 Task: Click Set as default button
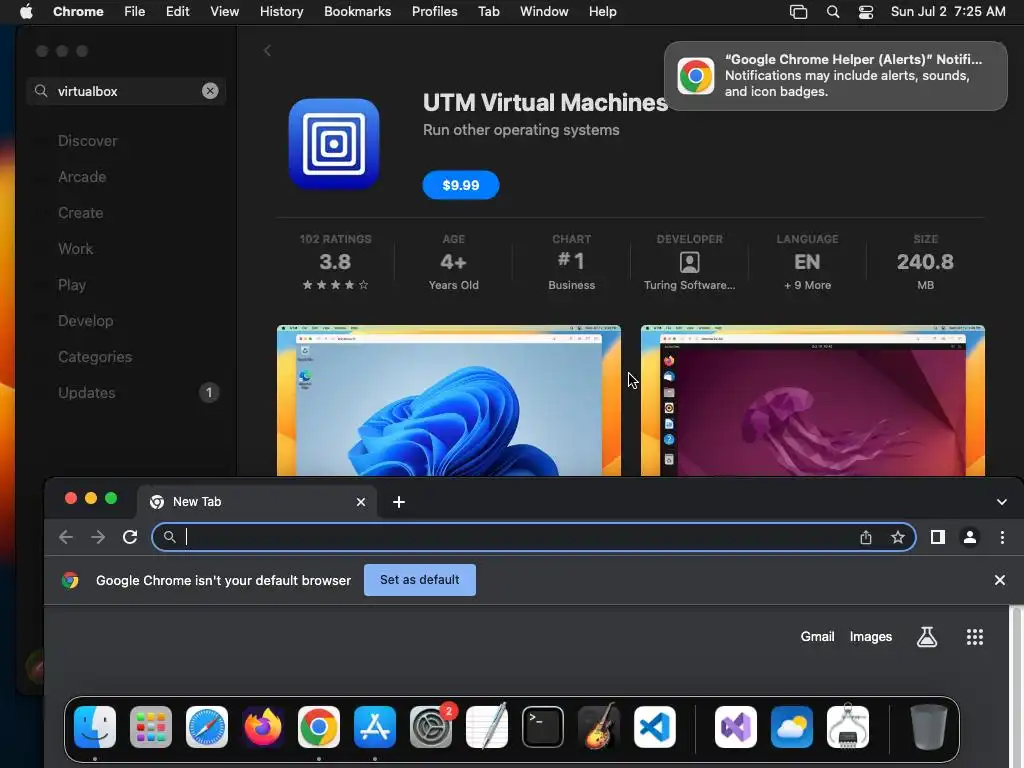(419, 579)
